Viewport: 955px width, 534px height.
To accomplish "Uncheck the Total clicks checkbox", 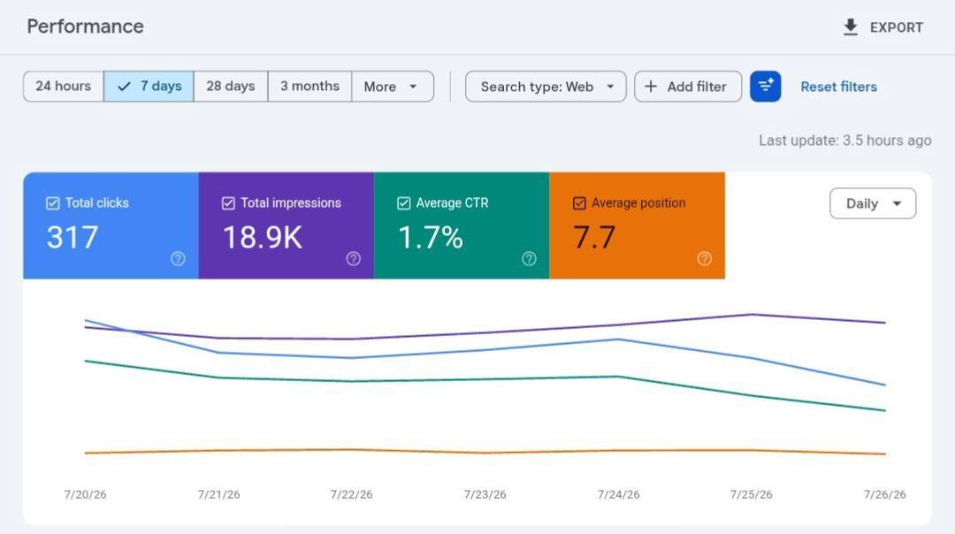I will point(53,203).
